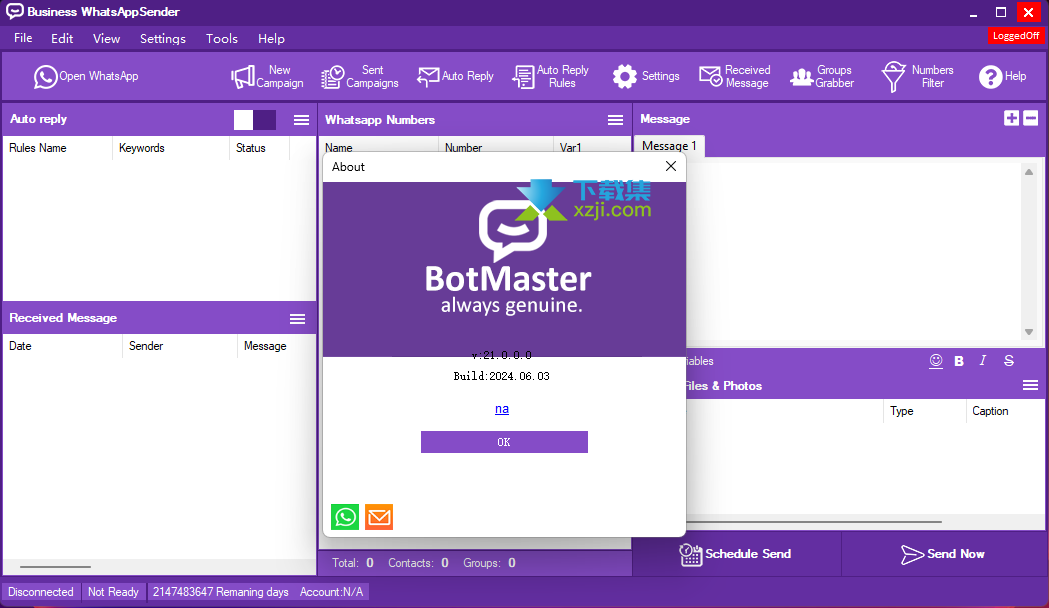Toggle the Auto reply switch
The height and width of the screenshot is (608, 1049).
(x=255, y=120)
